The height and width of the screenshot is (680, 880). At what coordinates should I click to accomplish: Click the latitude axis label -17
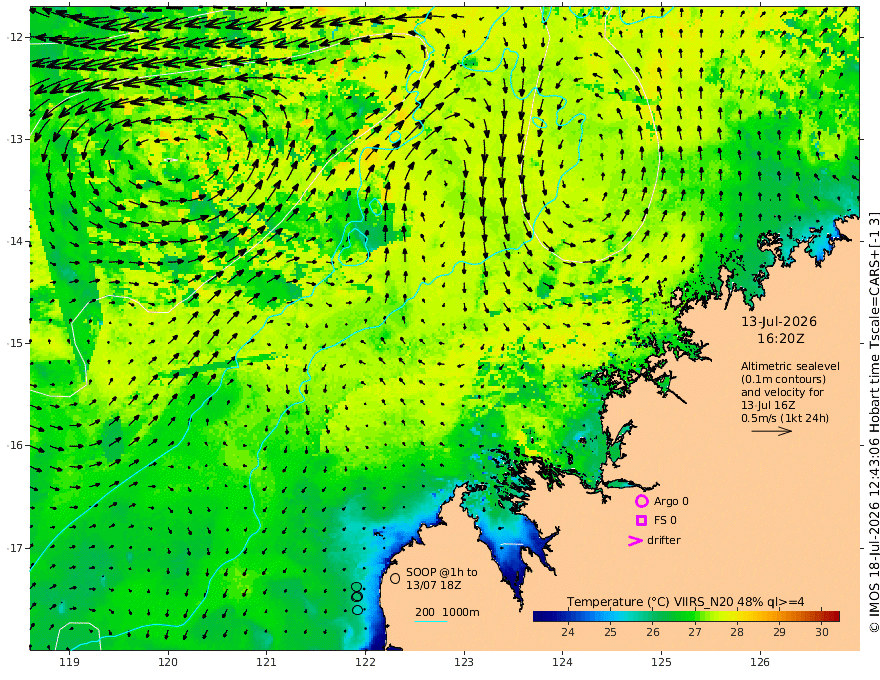(x=15, y=548)
